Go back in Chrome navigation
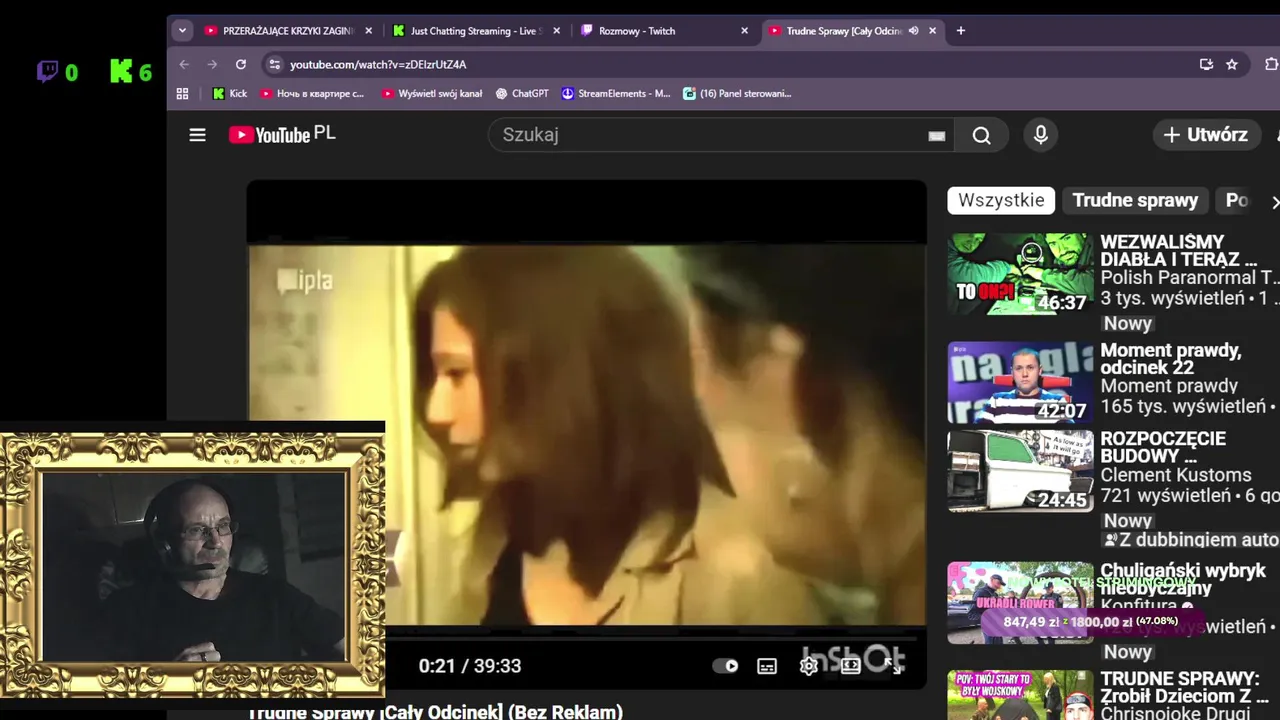Viewport: 1280px width, 720px height. 184,64
